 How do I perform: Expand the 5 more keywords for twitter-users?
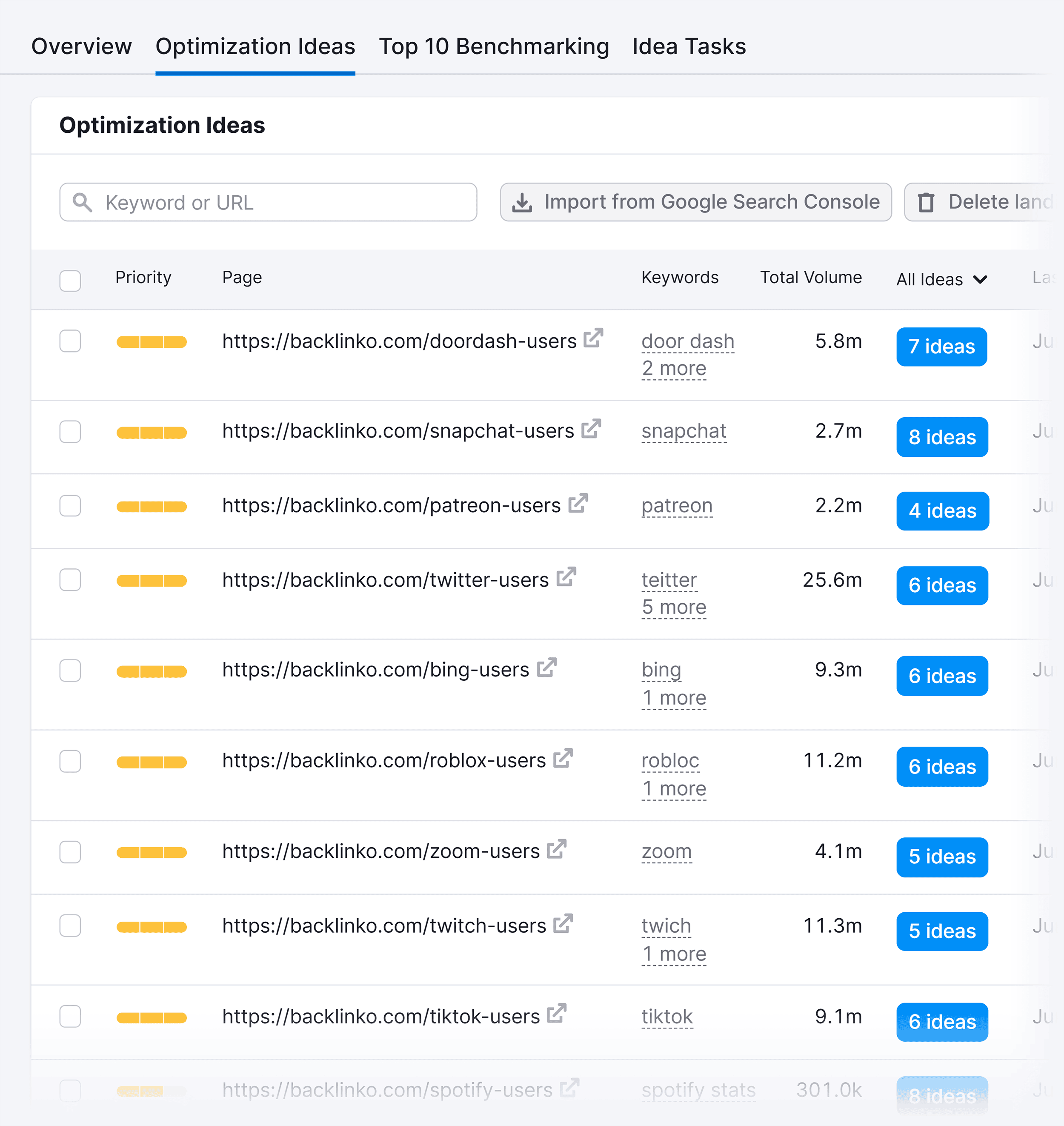click(x=674, y=606)
